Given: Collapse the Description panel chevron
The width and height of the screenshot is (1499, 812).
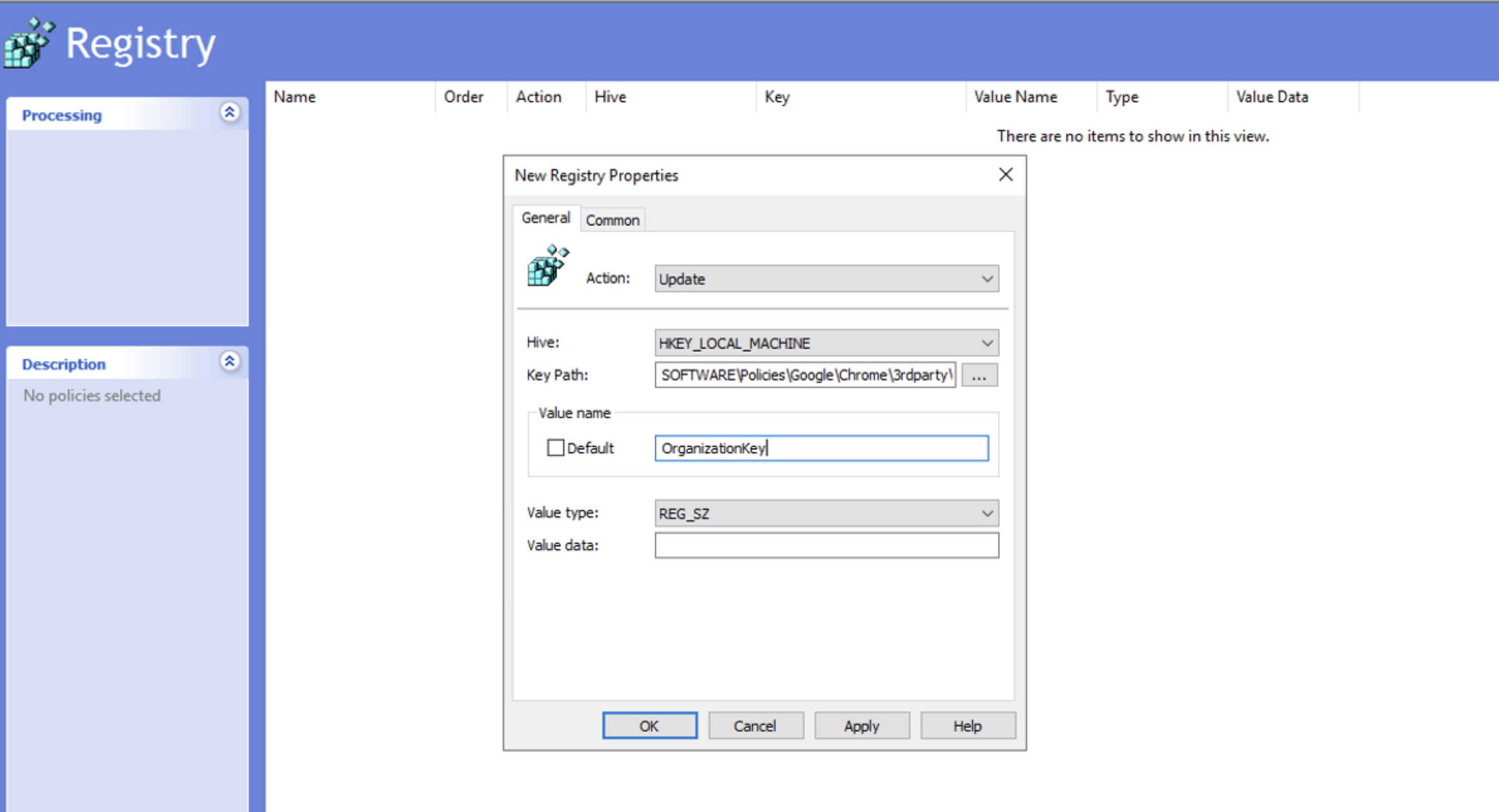Looking at the screenshot, I should (229, 361).
